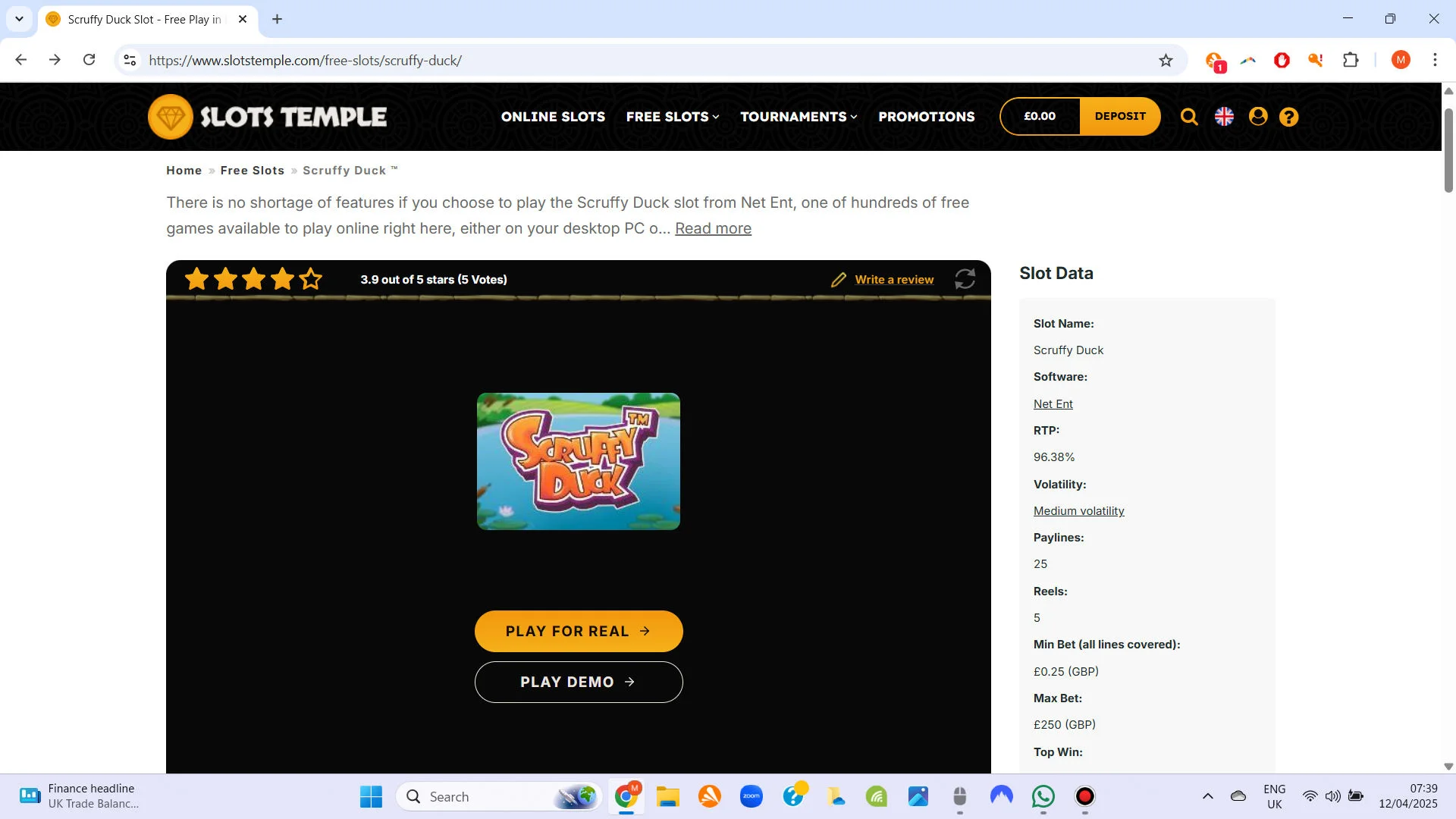
Task: Open the user account icon
Action: coord(1258,117)
